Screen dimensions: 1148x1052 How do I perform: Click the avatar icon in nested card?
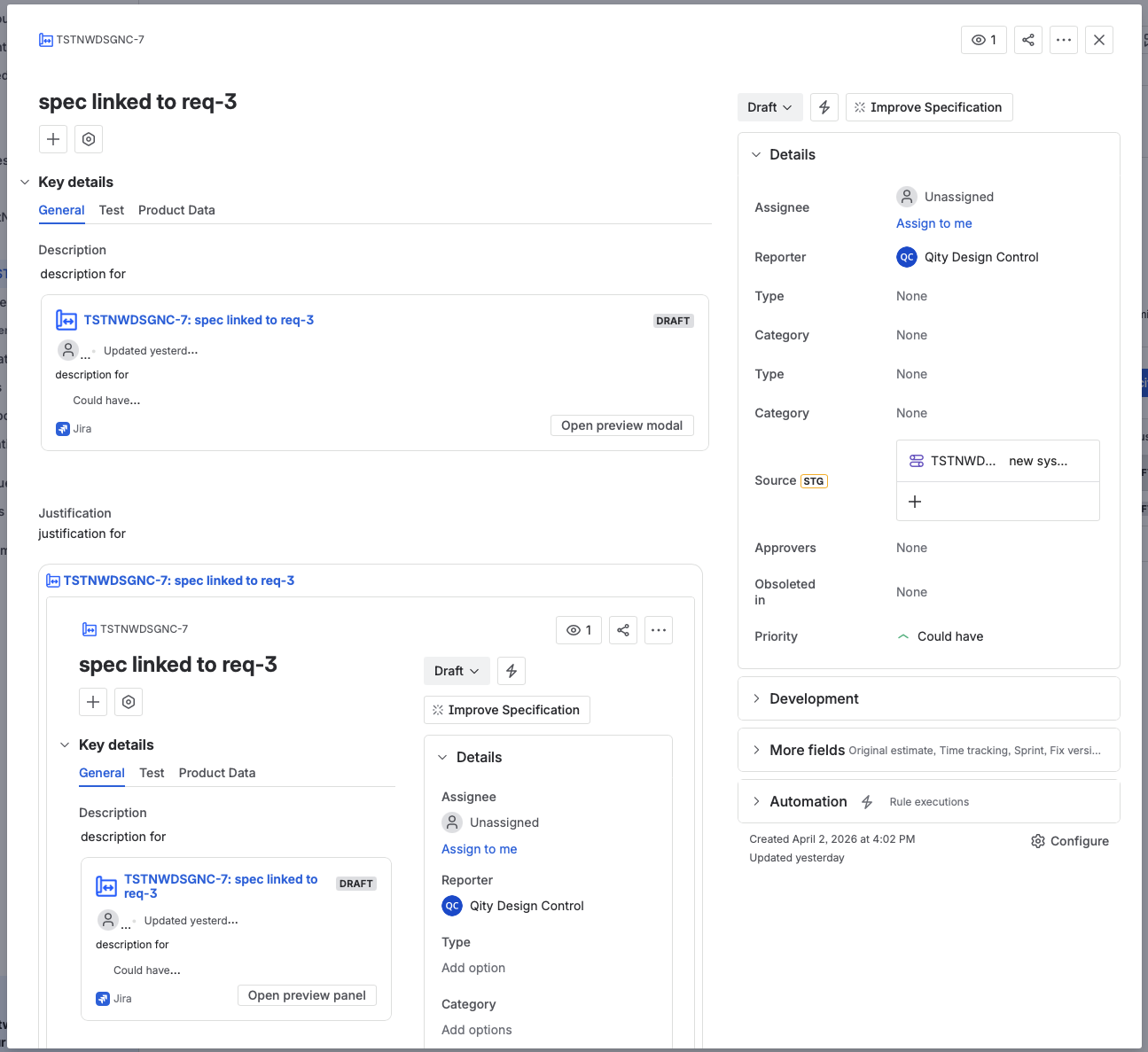108,920
